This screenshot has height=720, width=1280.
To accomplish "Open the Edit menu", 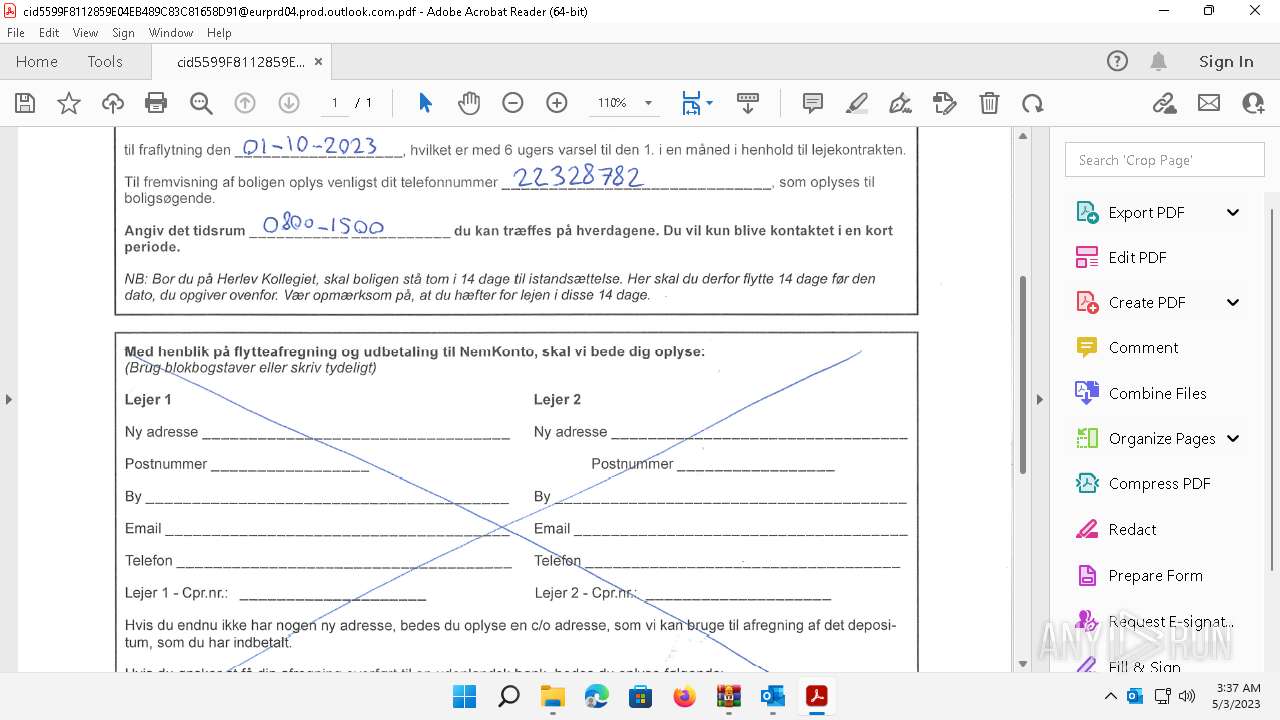I will pyautogui.click(x=49, y=33).
